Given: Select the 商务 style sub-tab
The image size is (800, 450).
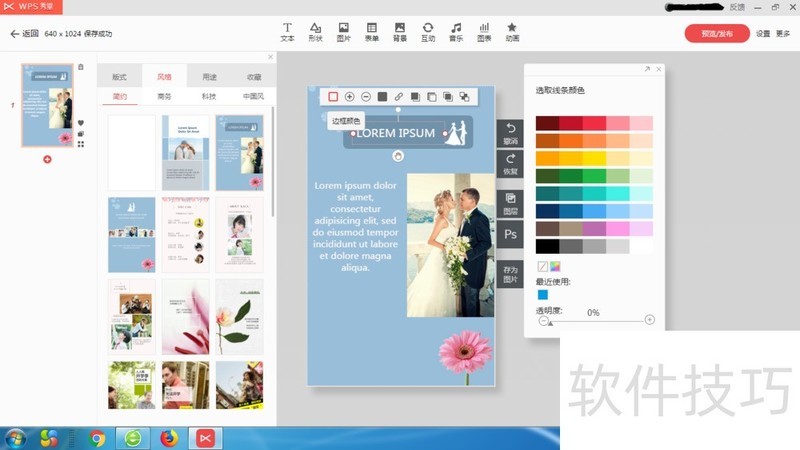Looking at the screenshot, I should (164, 96).
